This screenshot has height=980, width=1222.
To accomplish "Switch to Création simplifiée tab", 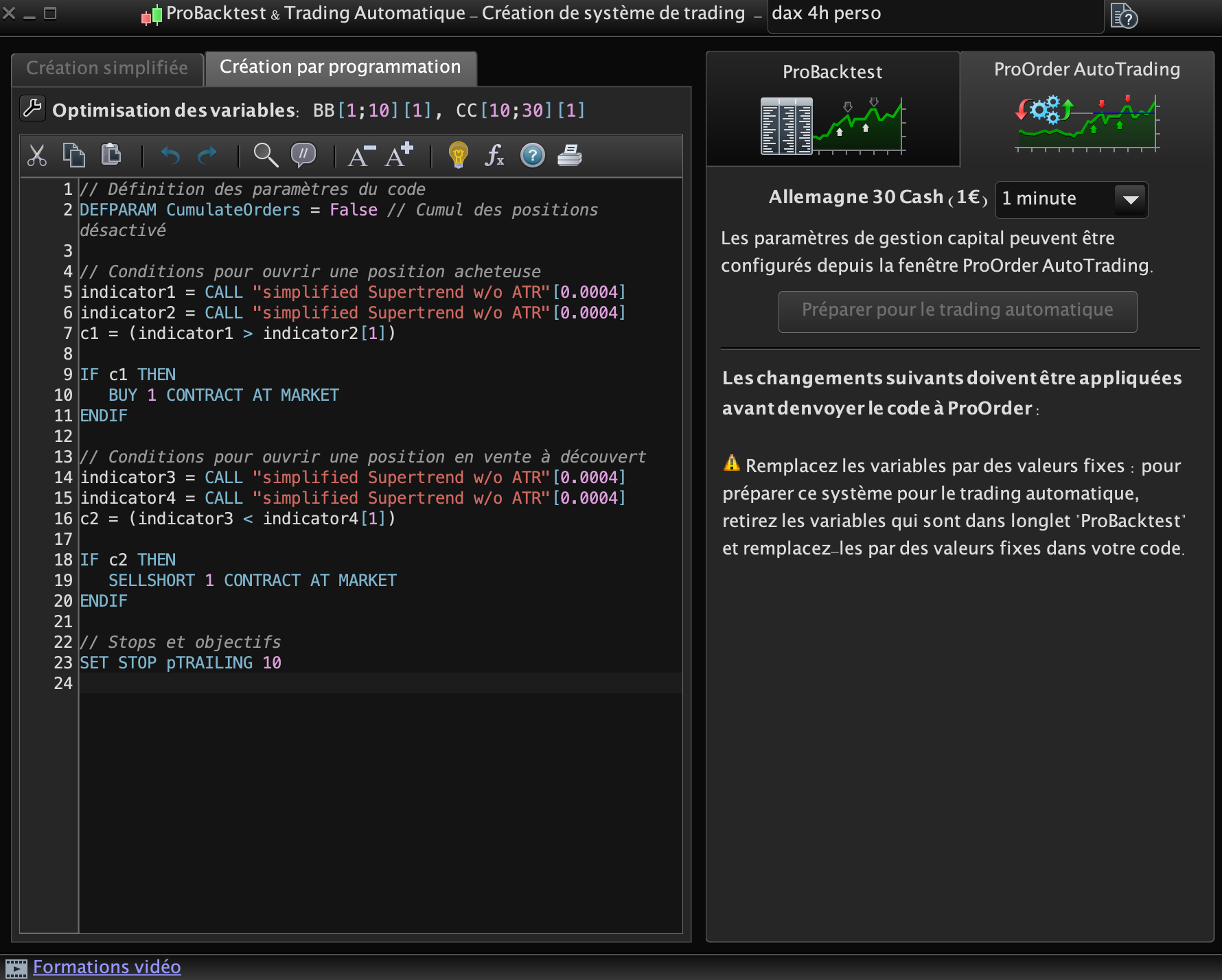I will coord(107,69).
